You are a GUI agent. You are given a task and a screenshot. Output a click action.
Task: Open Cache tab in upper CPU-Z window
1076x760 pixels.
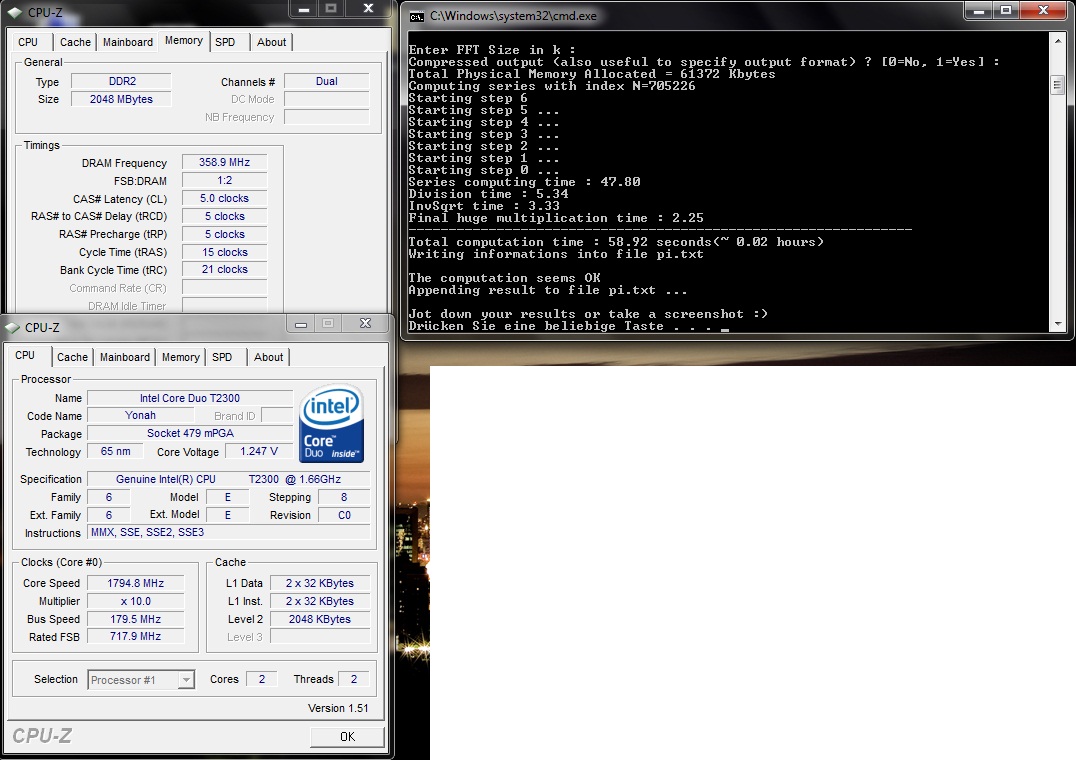pyautogui.click(x=75, y=42)
